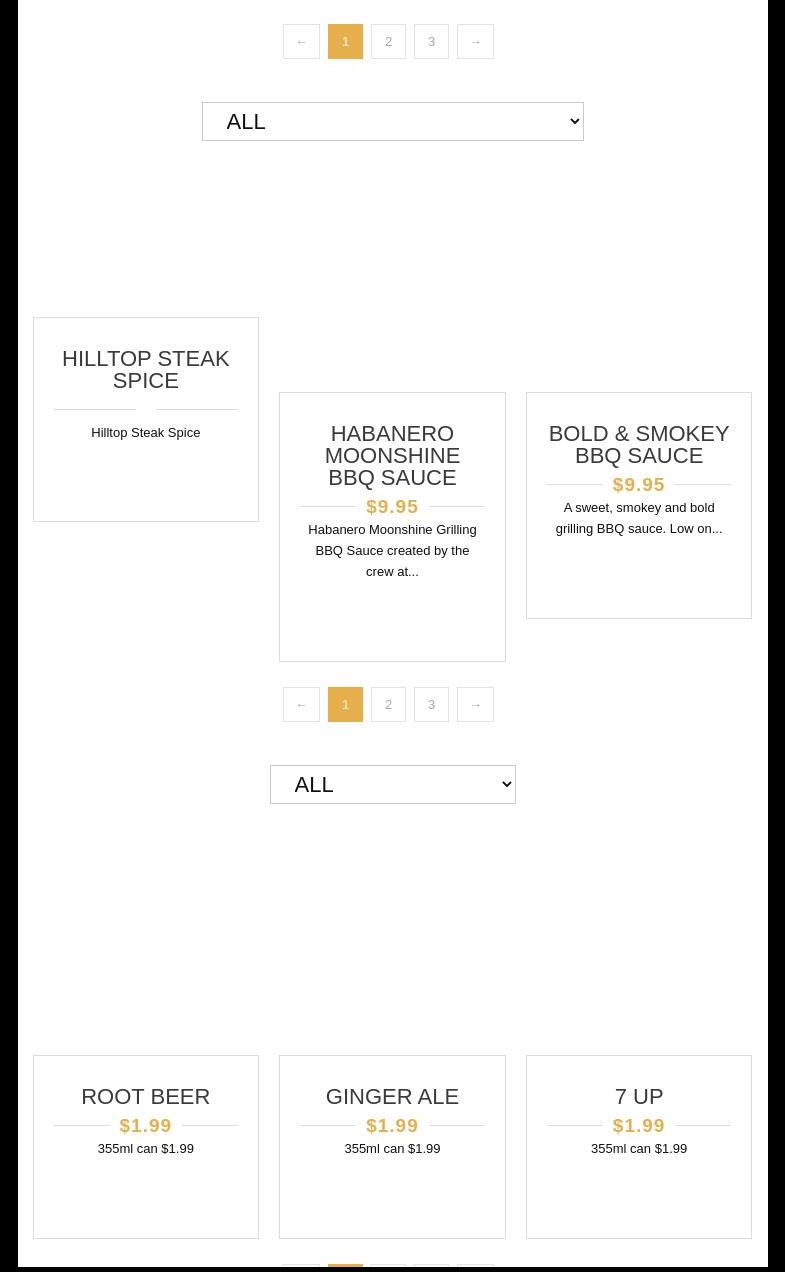Click the Bold & Smokey sauce description text
The height and width of the screenshot is (1272, 785).
click(x=638, y=518)
